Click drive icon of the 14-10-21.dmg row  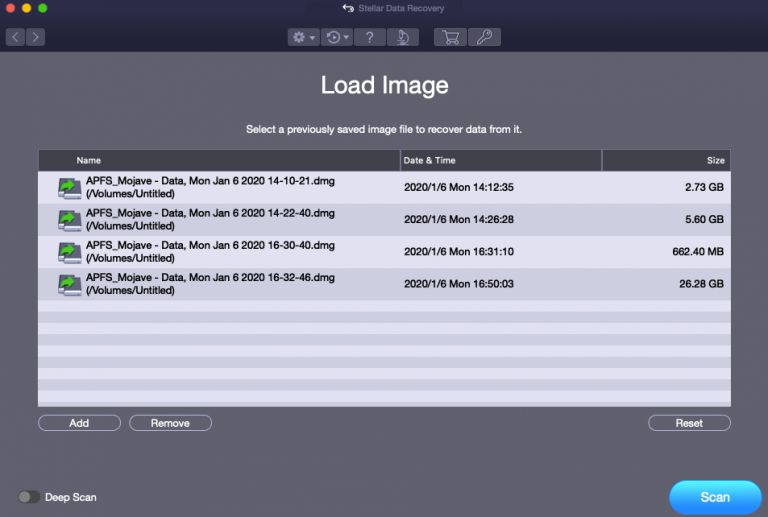(69, 188)
